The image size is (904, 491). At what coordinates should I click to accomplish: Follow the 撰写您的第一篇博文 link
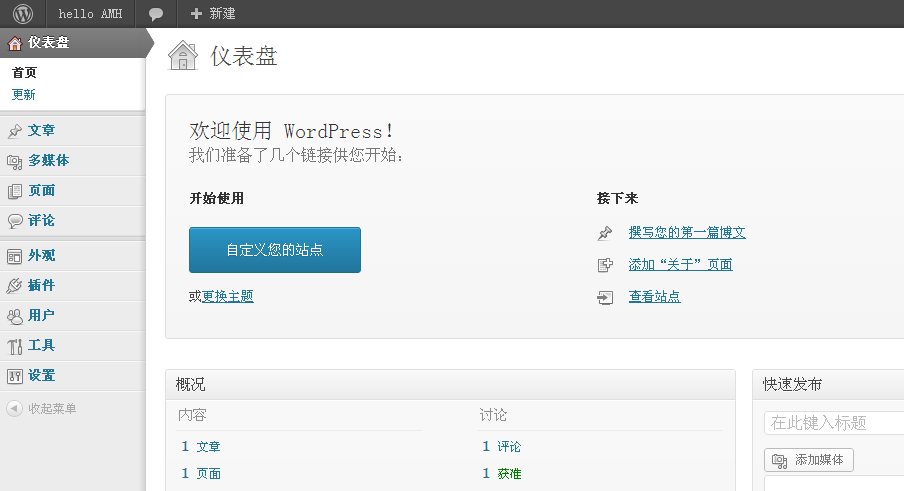click(x=687, y=233)
